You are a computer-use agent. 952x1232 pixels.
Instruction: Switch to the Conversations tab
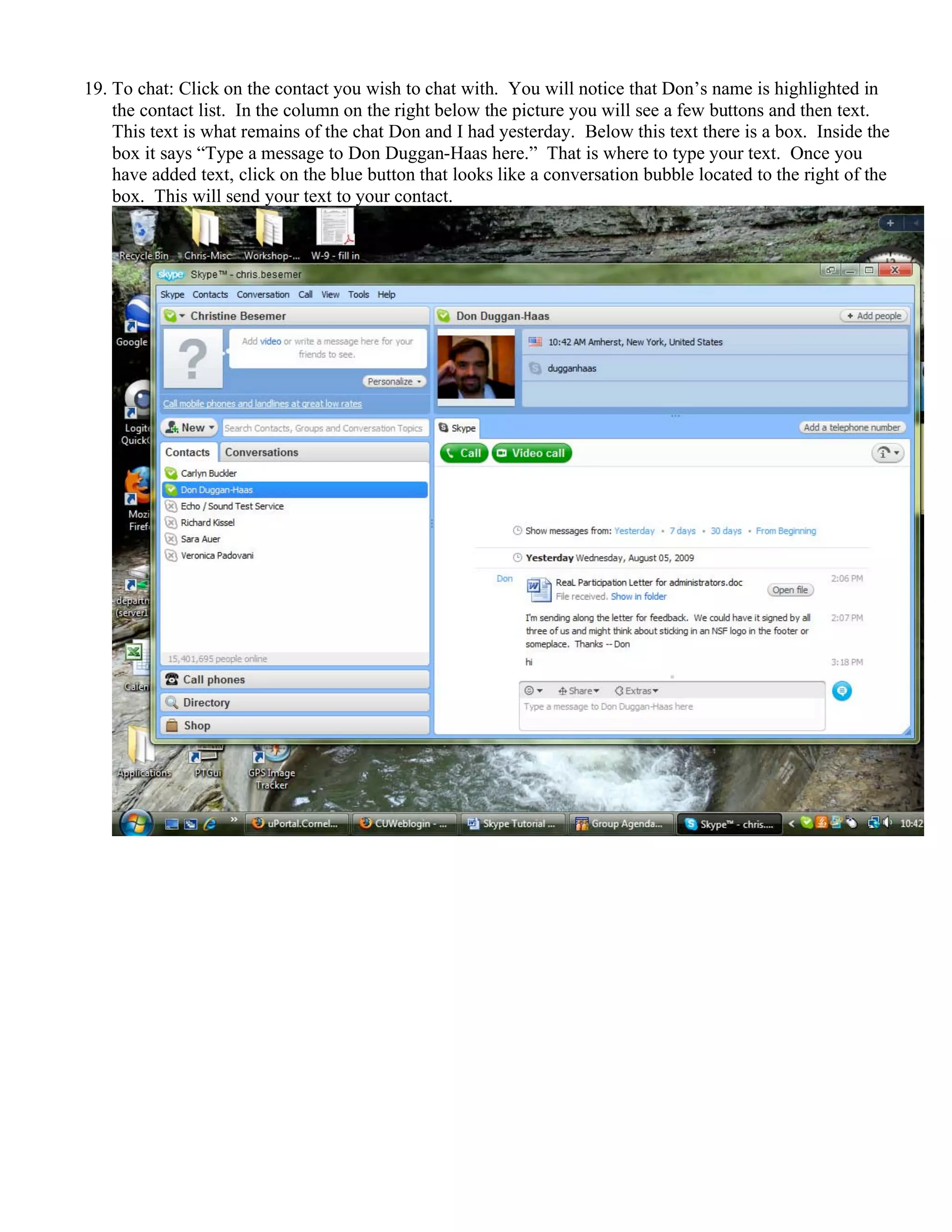click(262, 452)
